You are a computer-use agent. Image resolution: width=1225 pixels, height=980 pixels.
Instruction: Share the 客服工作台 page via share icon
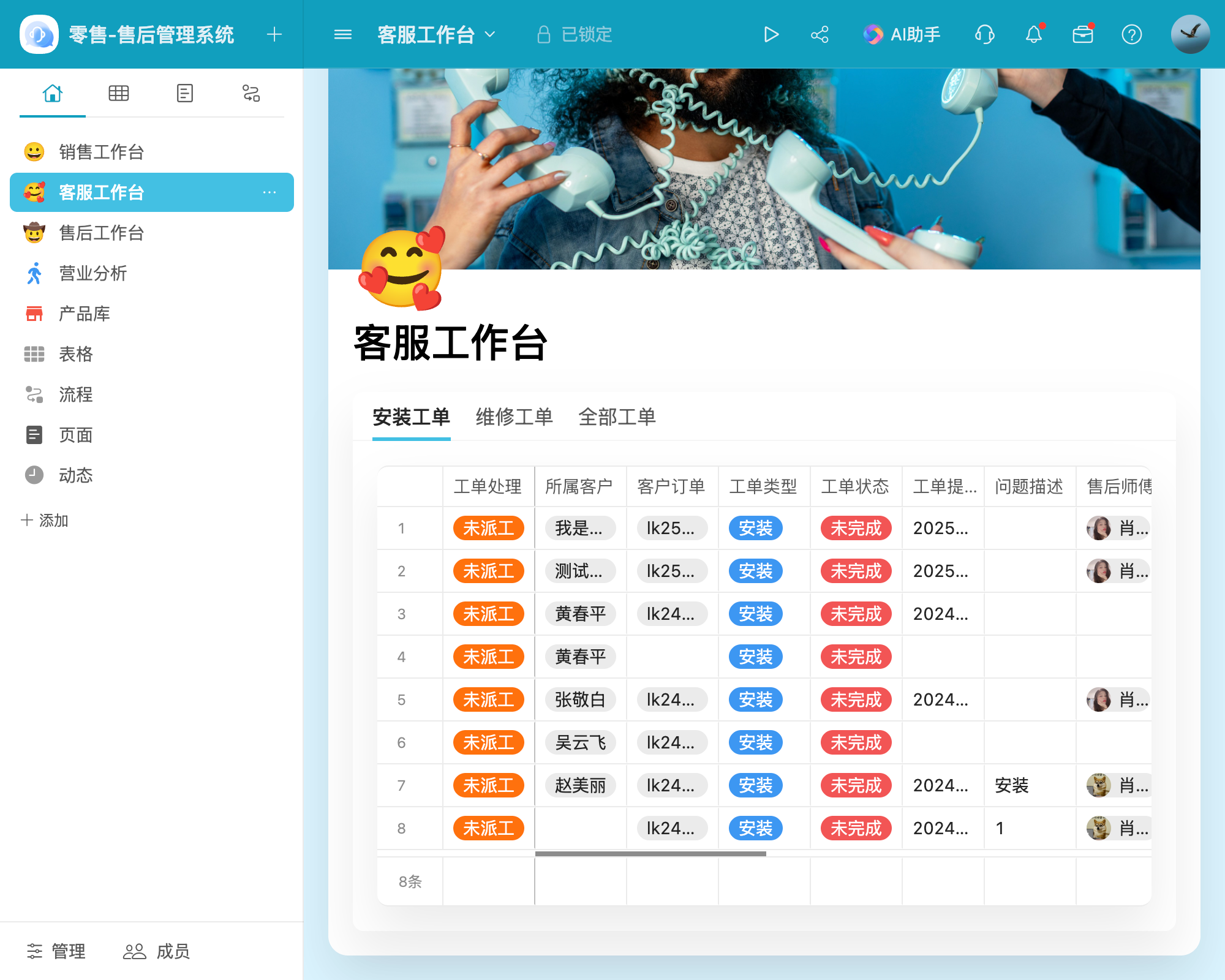[820, 34]
